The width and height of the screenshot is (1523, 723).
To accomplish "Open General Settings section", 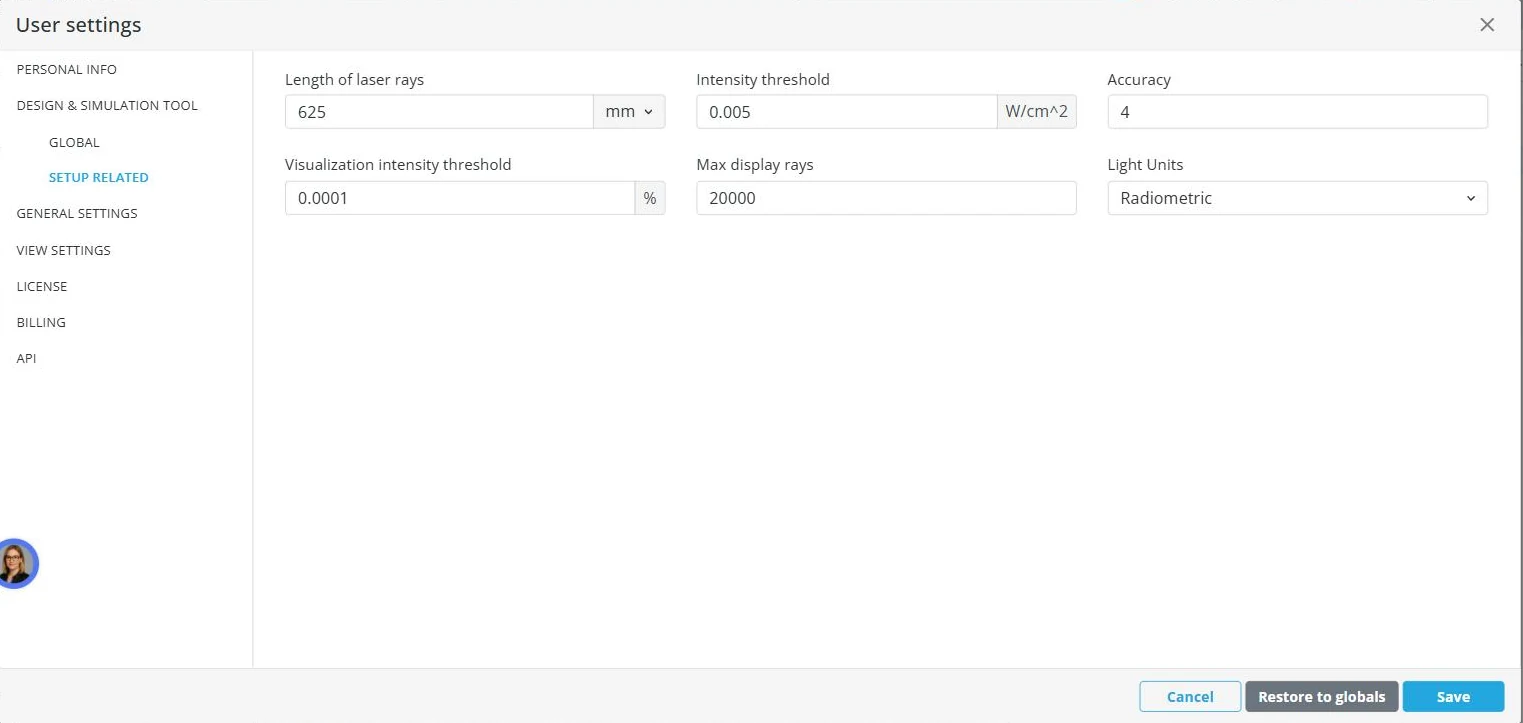I will (x=77, y=213).
